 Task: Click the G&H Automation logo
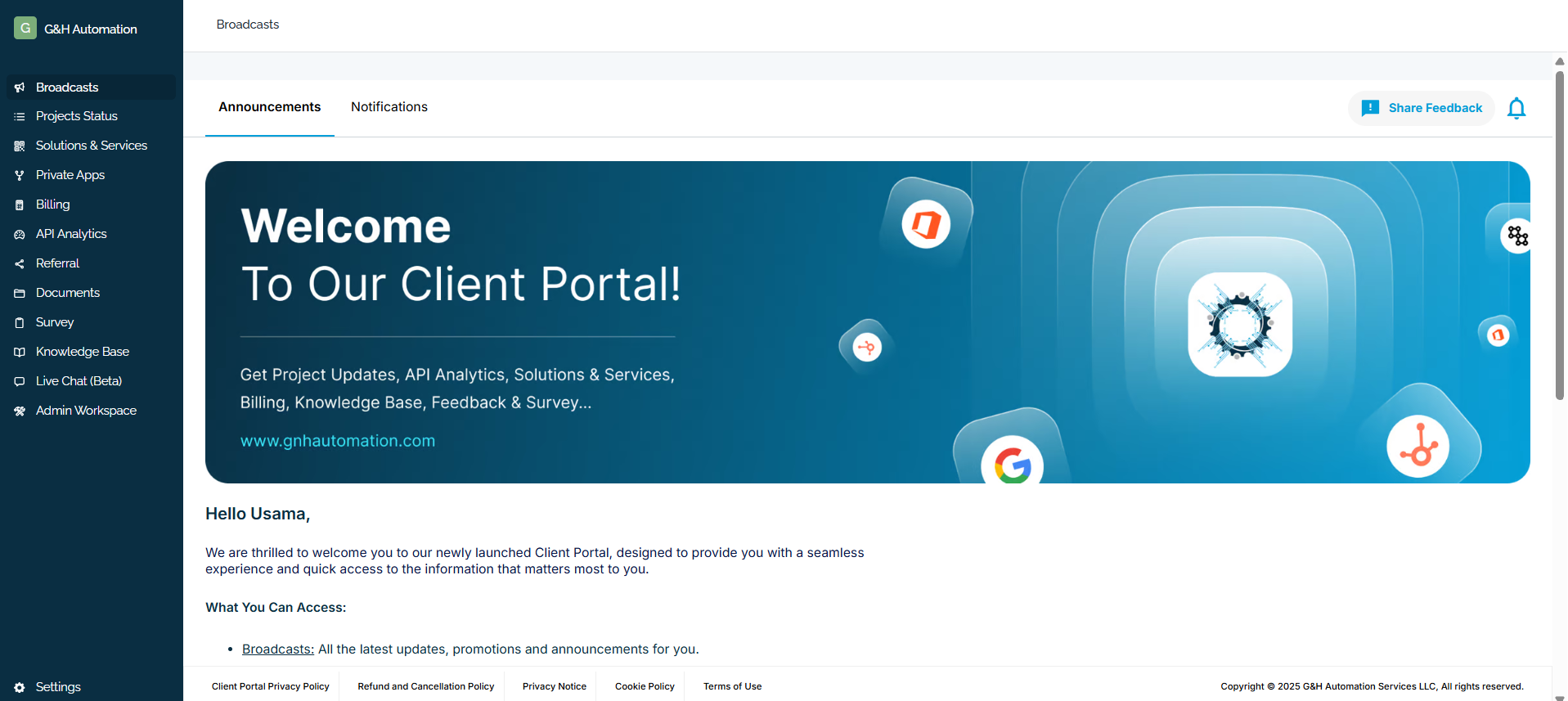pyautogui.click(x=25, y=29)
